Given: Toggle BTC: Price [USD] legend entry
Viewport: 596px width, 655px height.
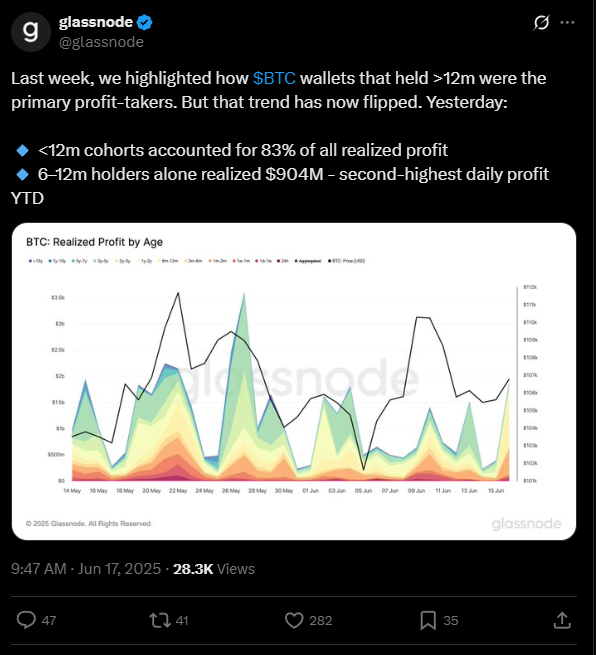Looking at the screenshot, I should pyautogui.click(x=346, y=261).
